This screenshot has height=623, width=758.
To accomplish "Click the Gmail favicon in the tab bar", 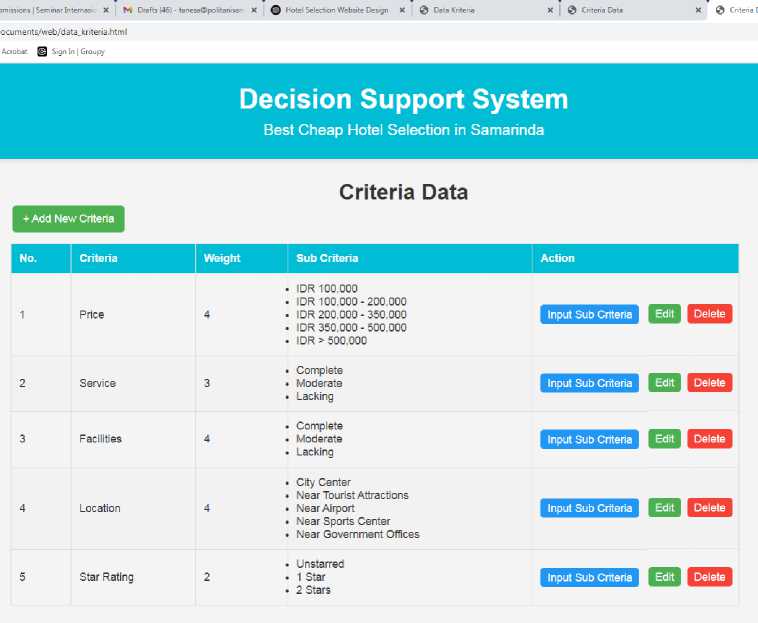I will coord(128,10).
